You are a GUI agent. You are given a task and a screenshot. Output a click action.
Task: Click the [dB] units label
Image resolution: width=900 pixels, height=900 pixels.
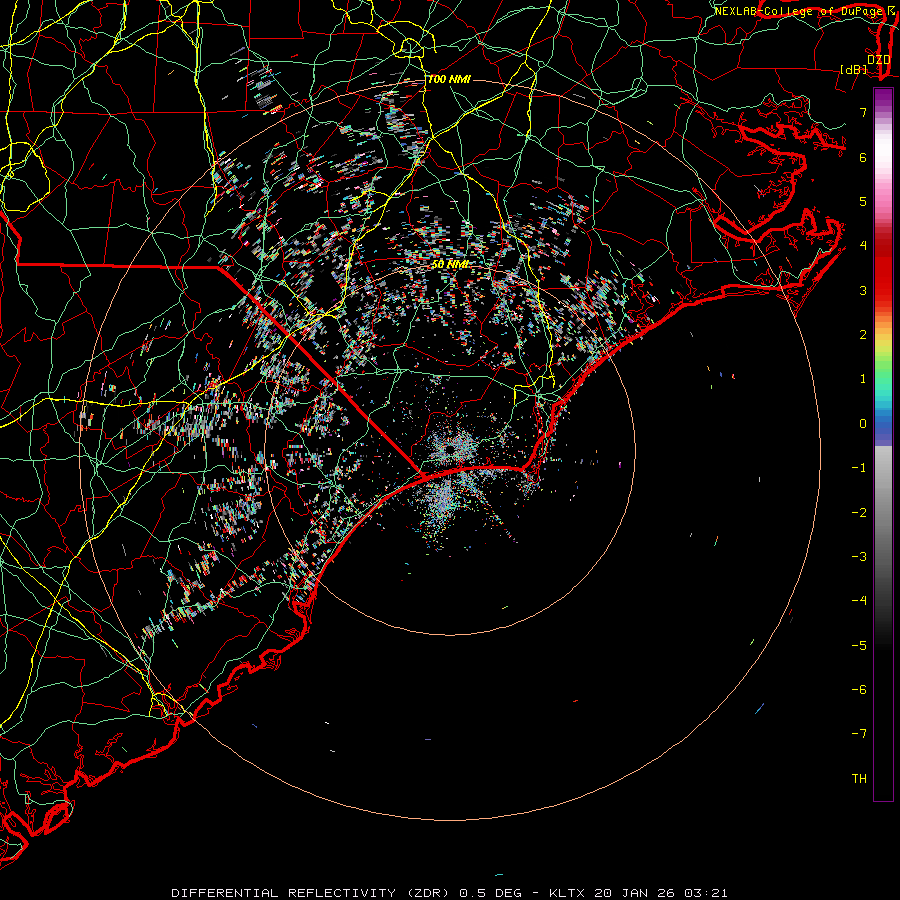(854, 69)
